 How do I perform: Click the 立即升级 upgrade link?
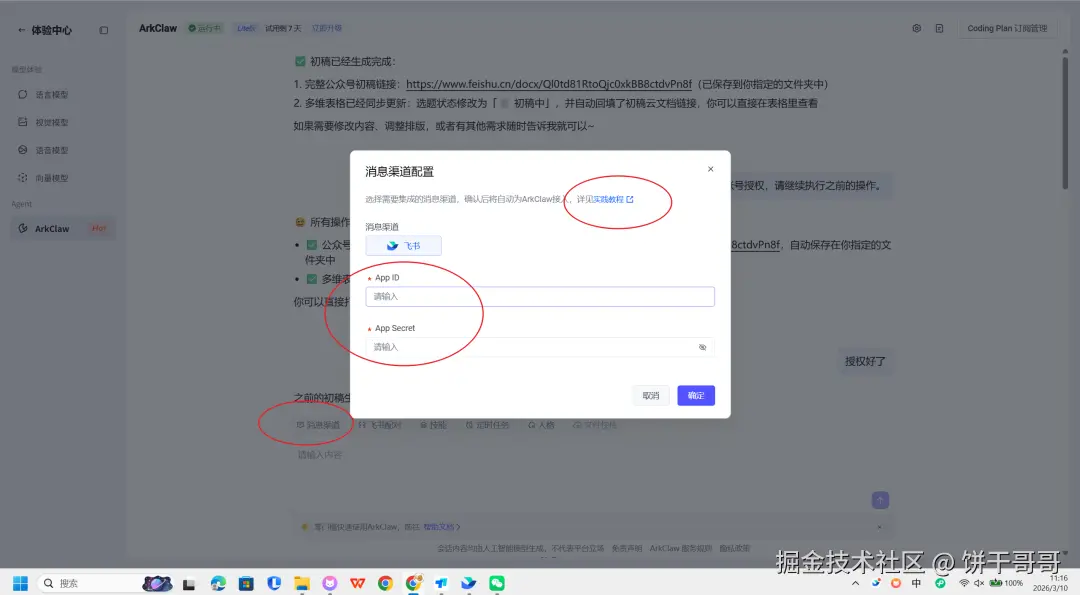(x=326, y=28)
